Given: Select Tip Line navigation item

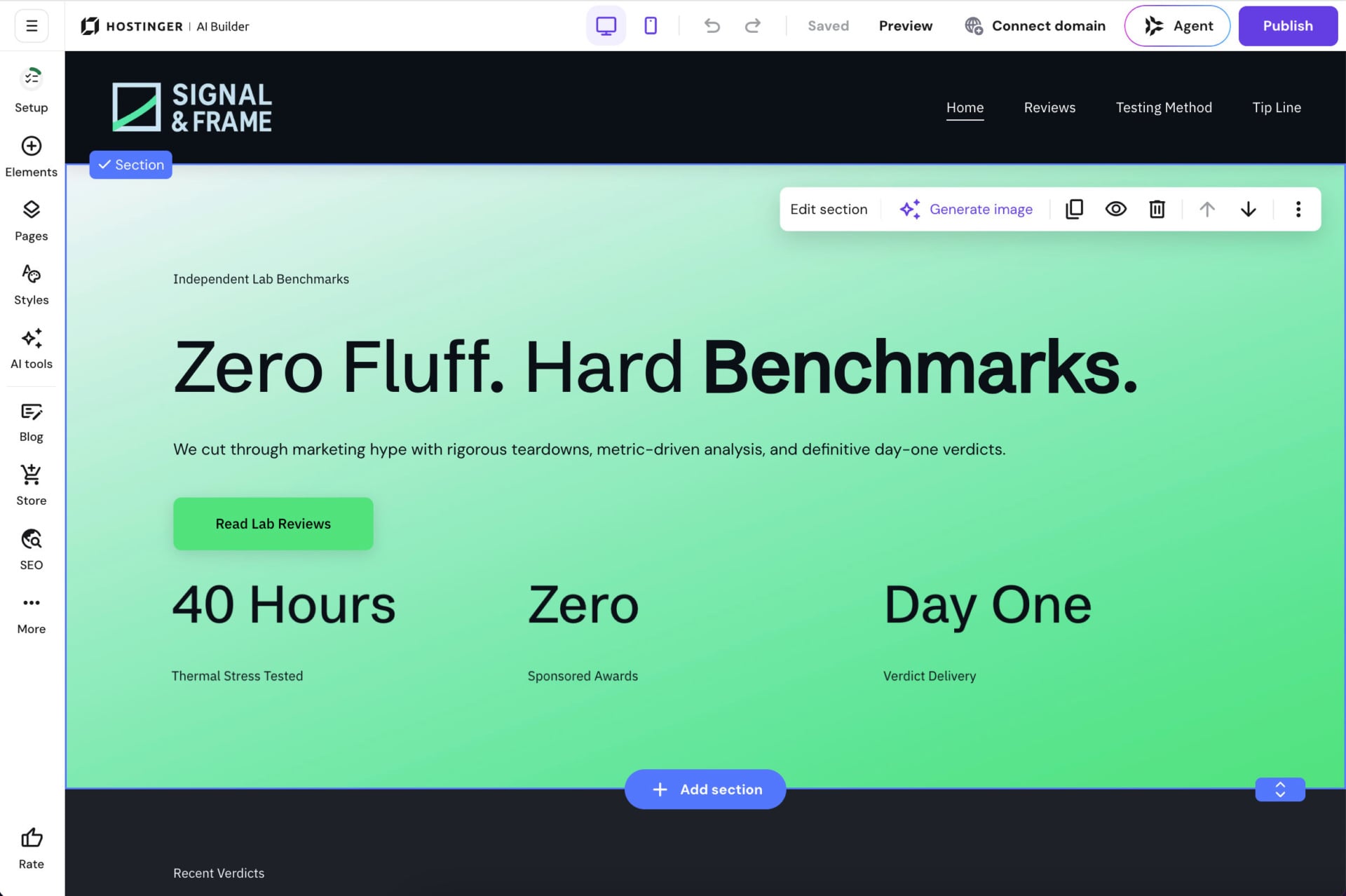Looking at the screenshot, I should click(1277, 107).
